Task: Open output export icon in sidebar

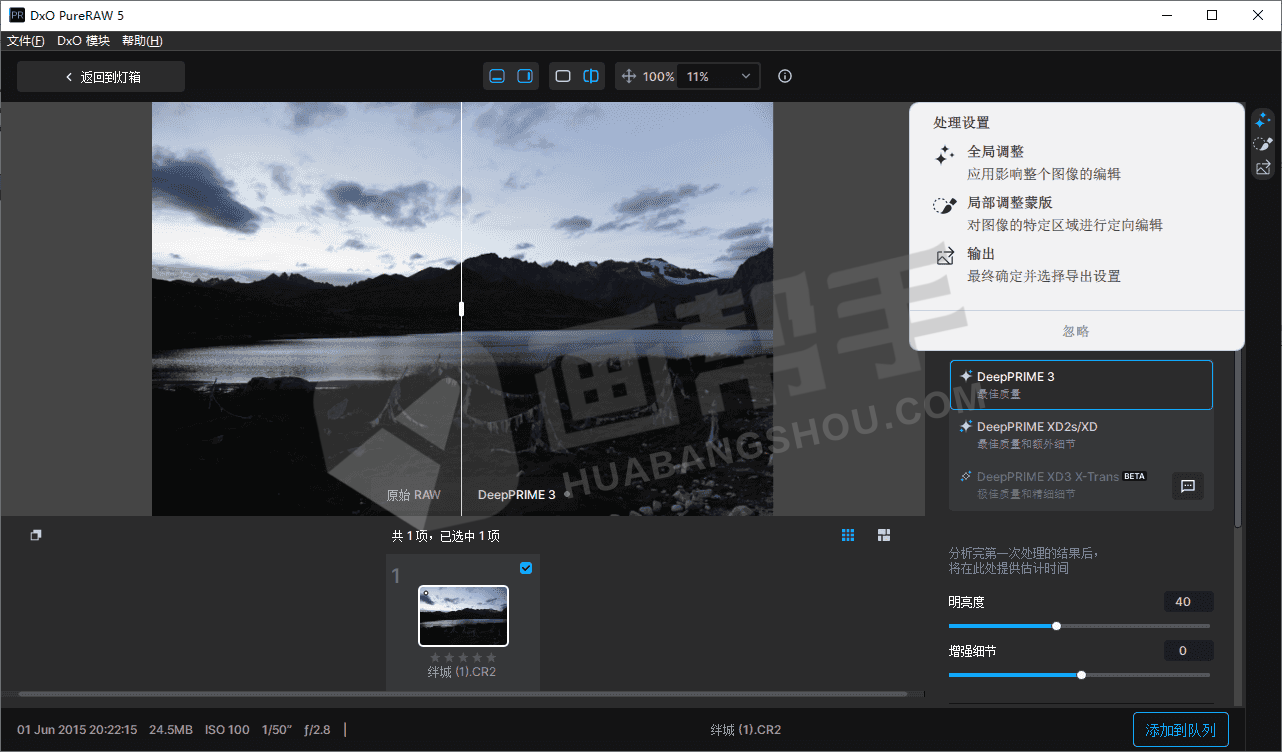Action: point(1263,168)
